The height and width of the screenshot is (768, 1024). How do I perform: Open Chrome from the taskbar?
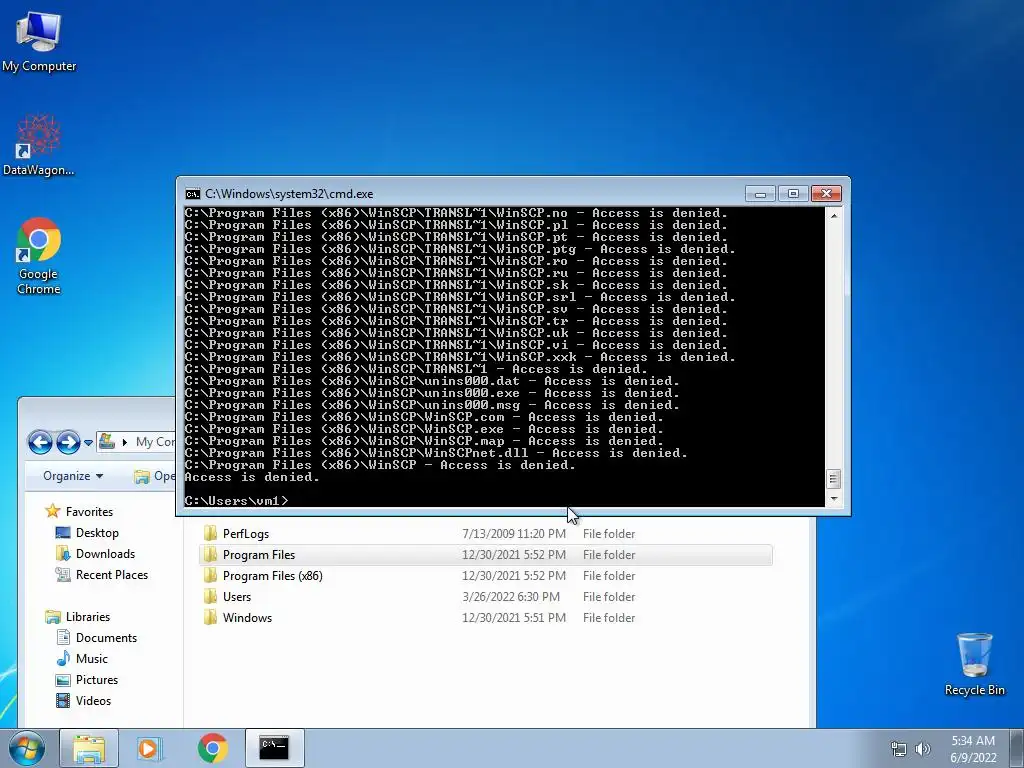click(212, 748)
